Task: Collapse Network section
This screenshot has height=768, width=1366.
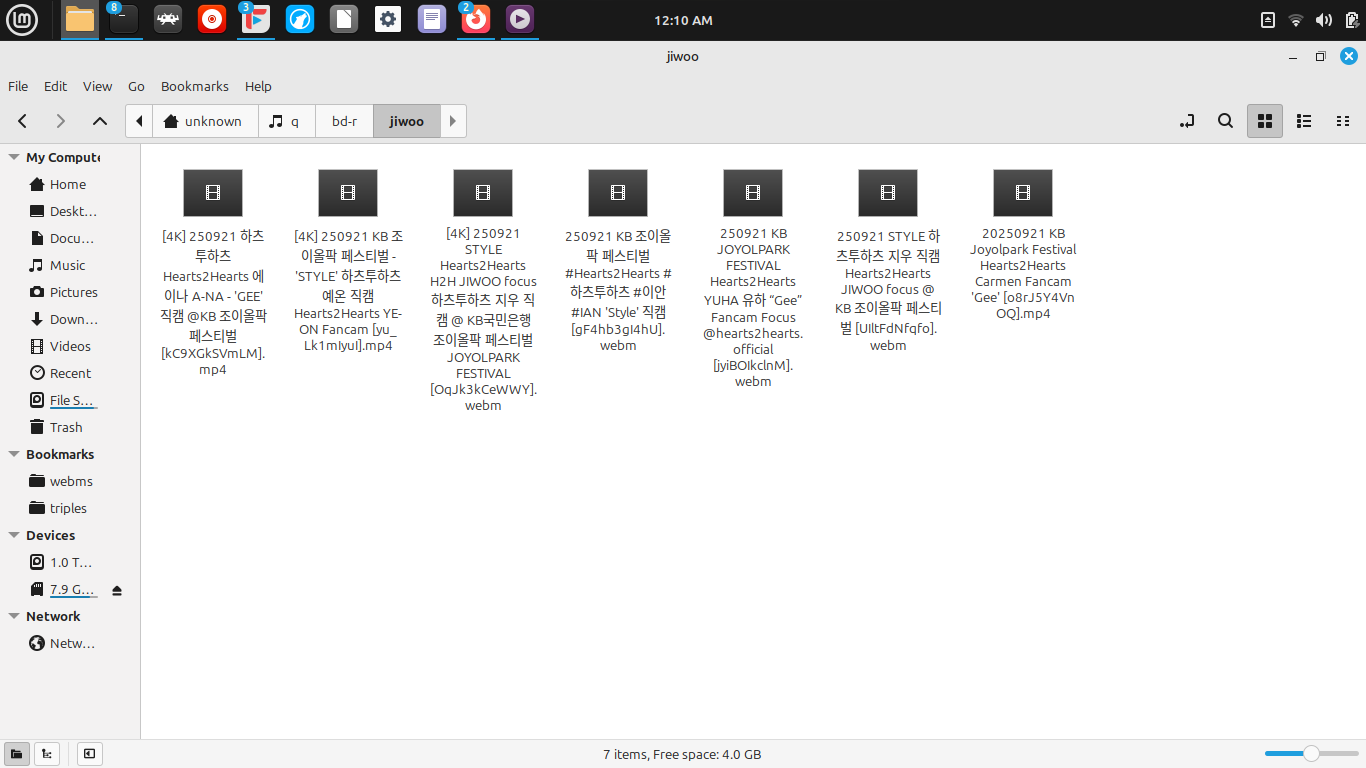Action: coord(14,616)
